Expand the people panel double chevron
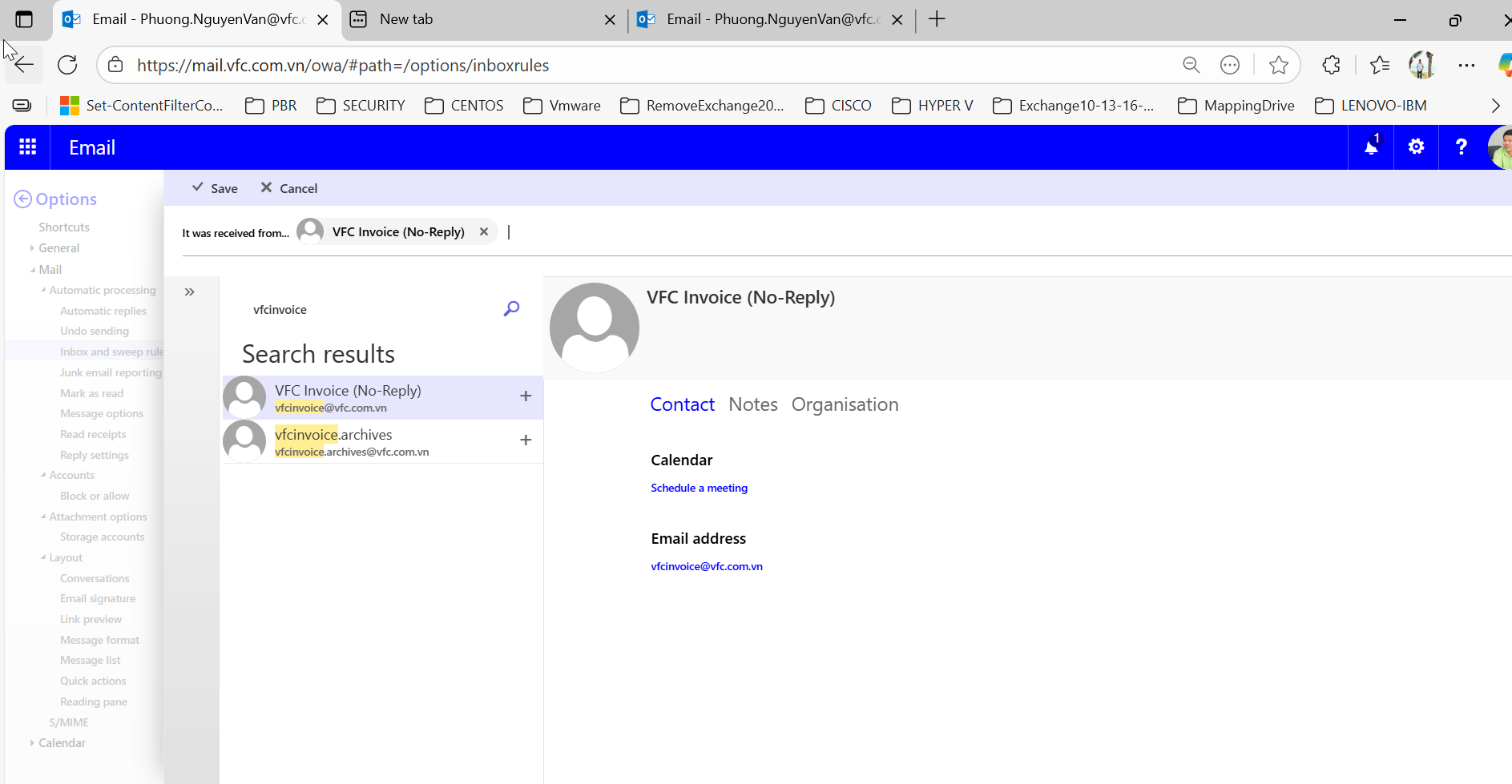The width and height of the screenshot is (1512, 784). 190,292
